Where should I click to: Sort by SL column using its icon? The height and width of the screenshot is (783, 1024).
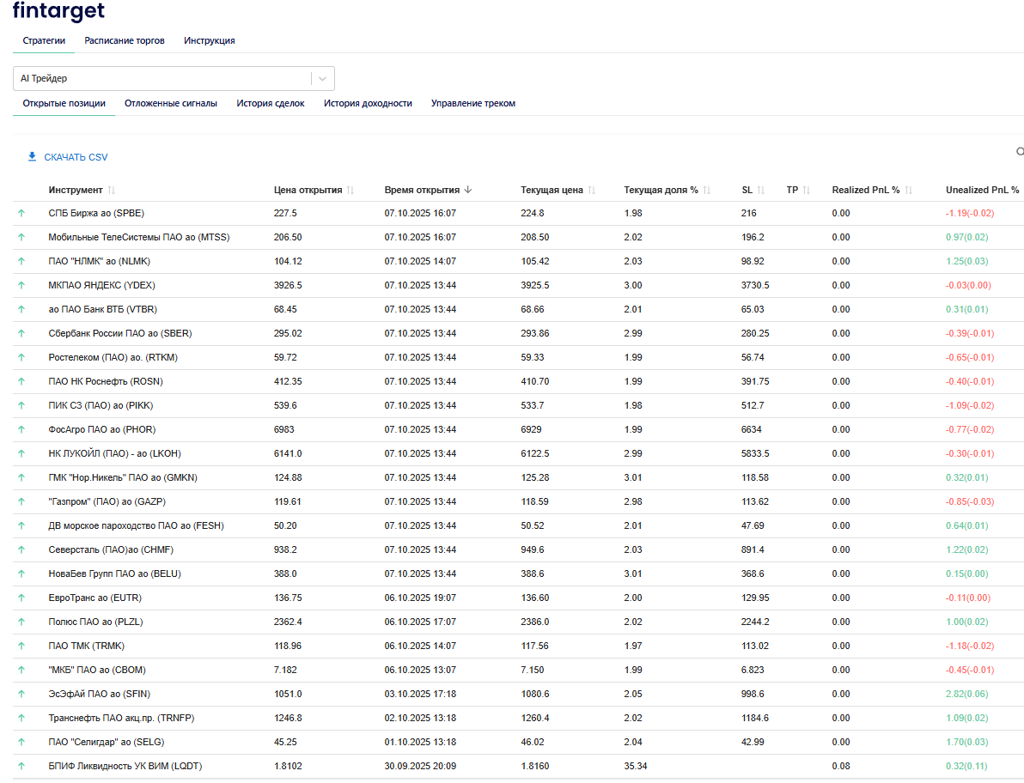pyautogui.click(x=761, y=190)
